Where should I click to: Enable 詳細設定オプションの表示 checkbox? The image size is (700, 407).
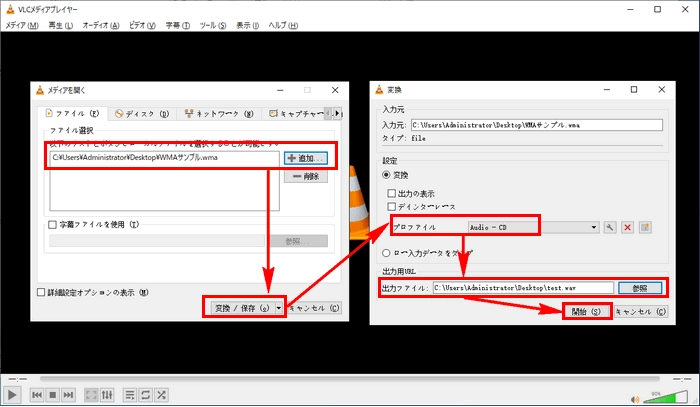(x=41, y=293)
